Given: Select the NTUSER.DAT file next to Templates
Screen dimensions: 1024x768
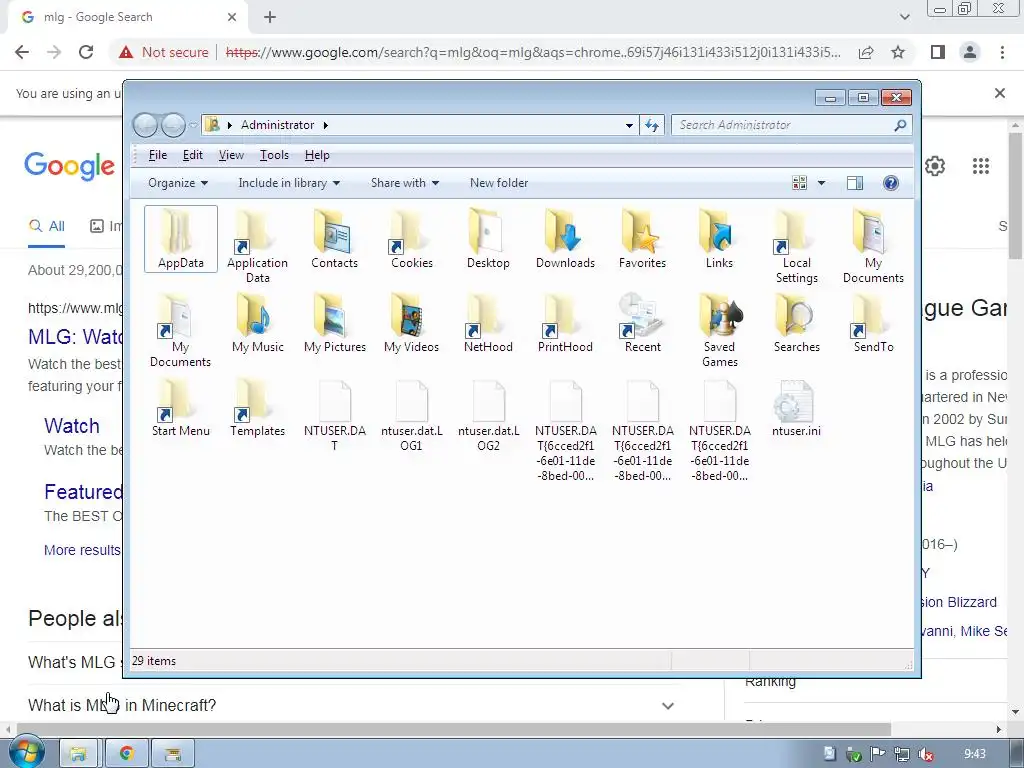Looking at the screenshot, I should point(334,417).
